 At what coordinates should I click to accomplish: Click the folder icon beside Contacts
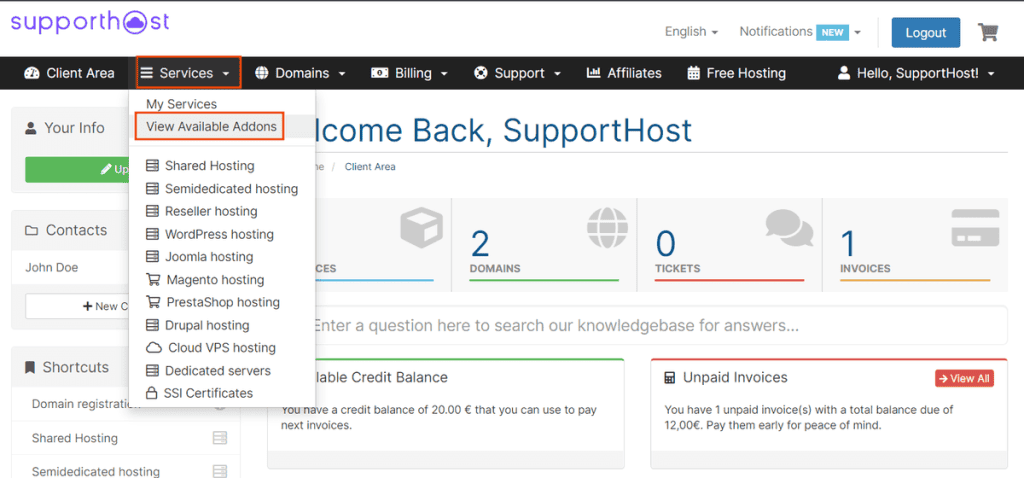click(x=31, y=231)
